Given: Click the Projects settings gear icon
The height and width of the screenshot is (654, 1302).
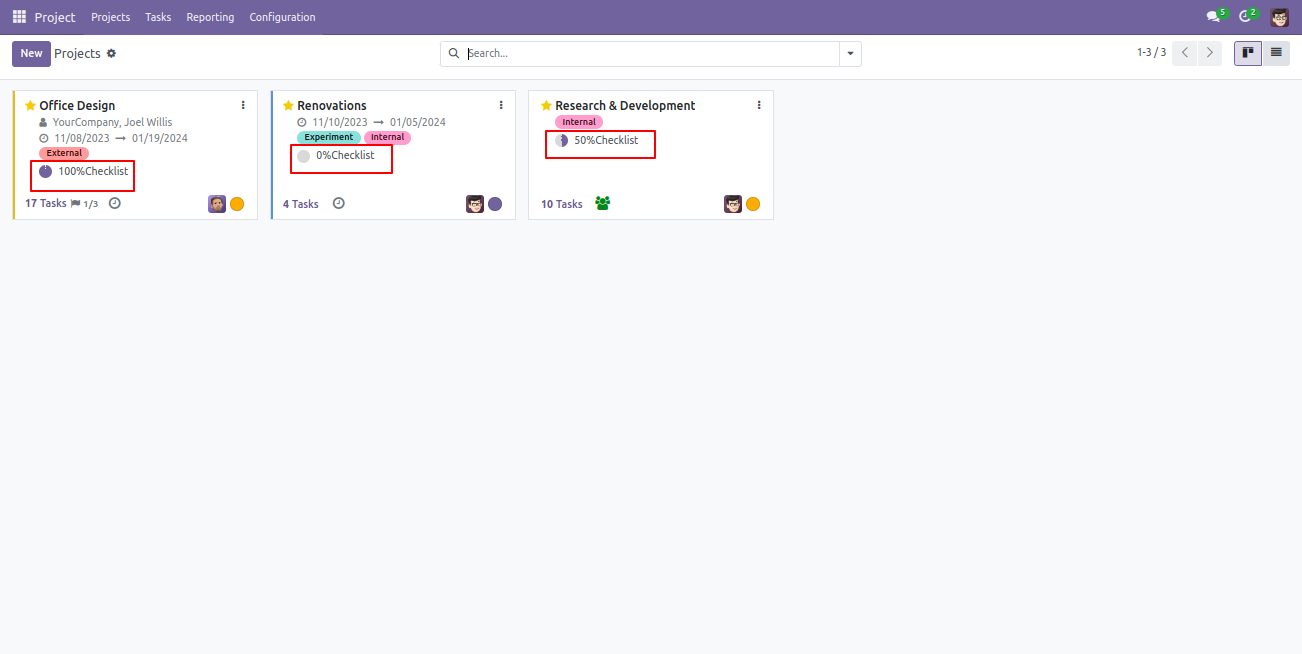Looking at the screenshot, I should (111, 53).
